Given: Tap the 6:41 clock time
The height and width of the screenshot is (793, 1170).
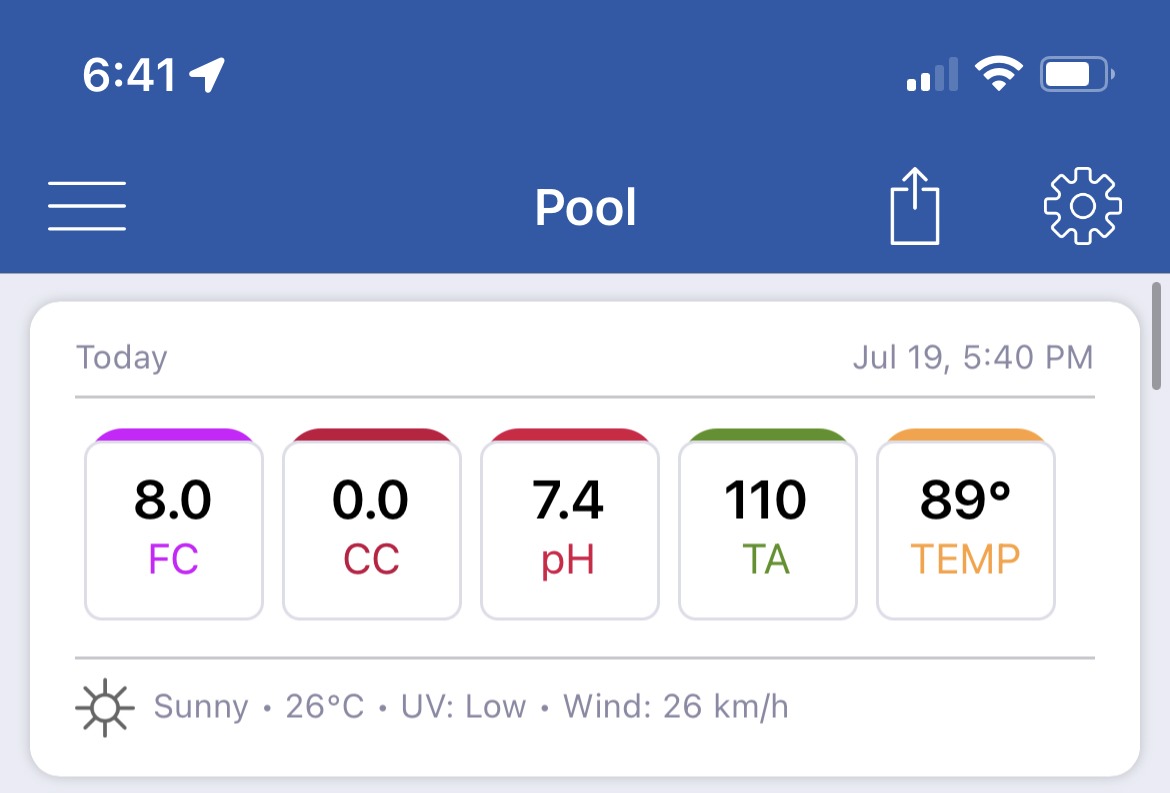Looking at the screenshot, I should click(129, 75).
